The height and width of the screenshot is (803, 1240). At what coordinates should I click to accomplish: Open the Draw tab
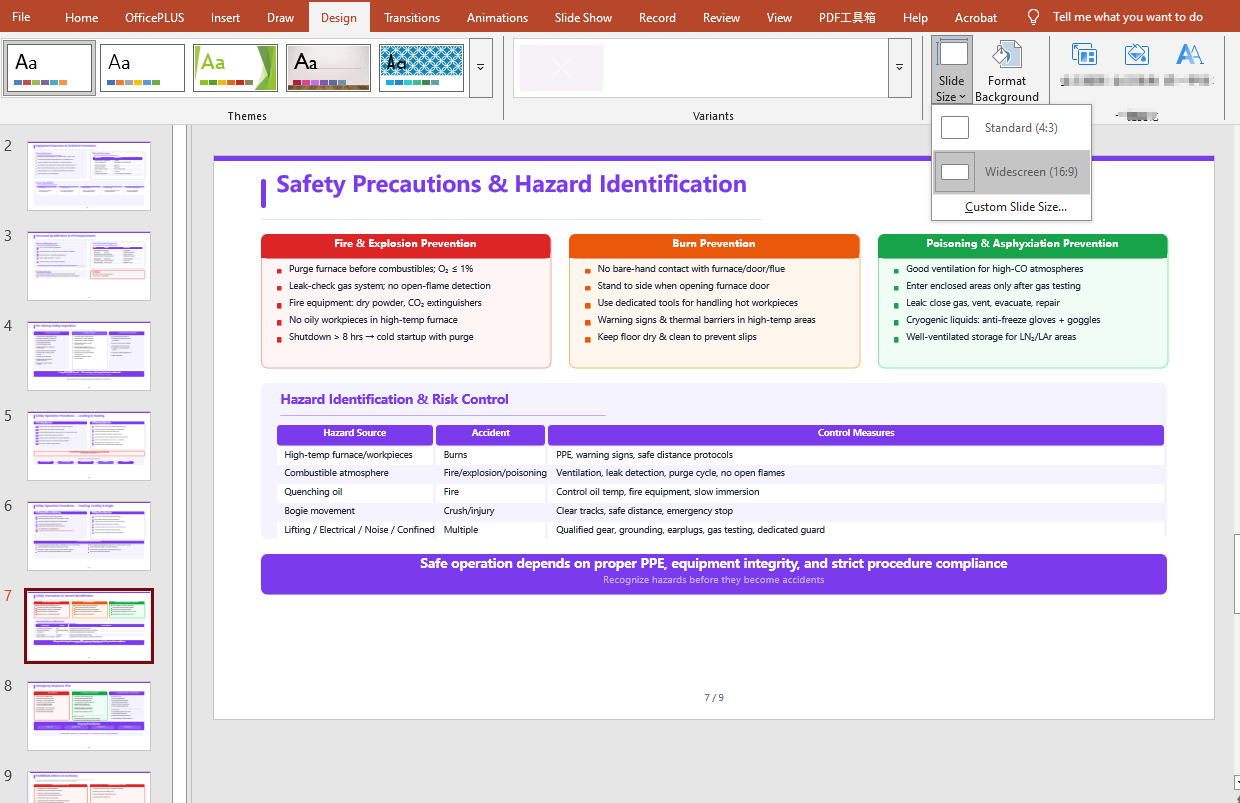pyautogui.click(x=281, y=17)
